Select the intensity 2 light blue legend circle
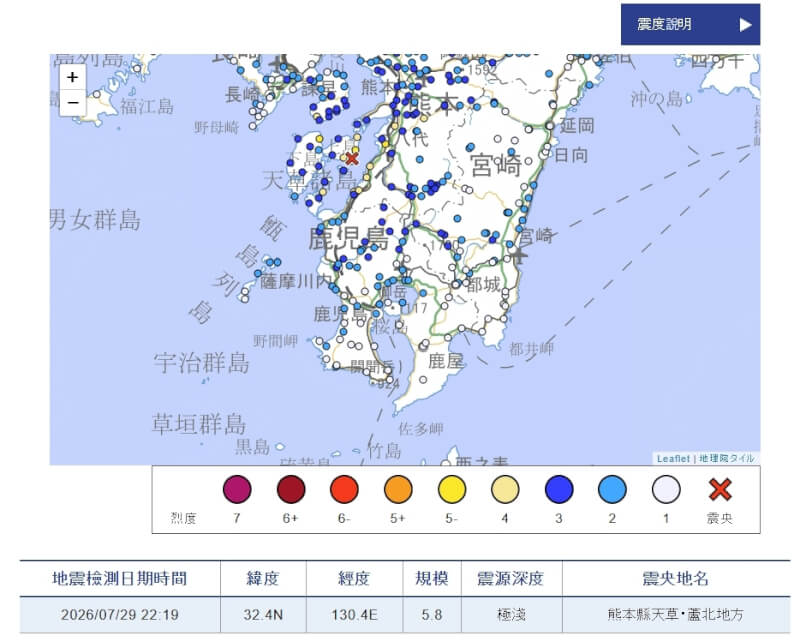 coord(612,489)
